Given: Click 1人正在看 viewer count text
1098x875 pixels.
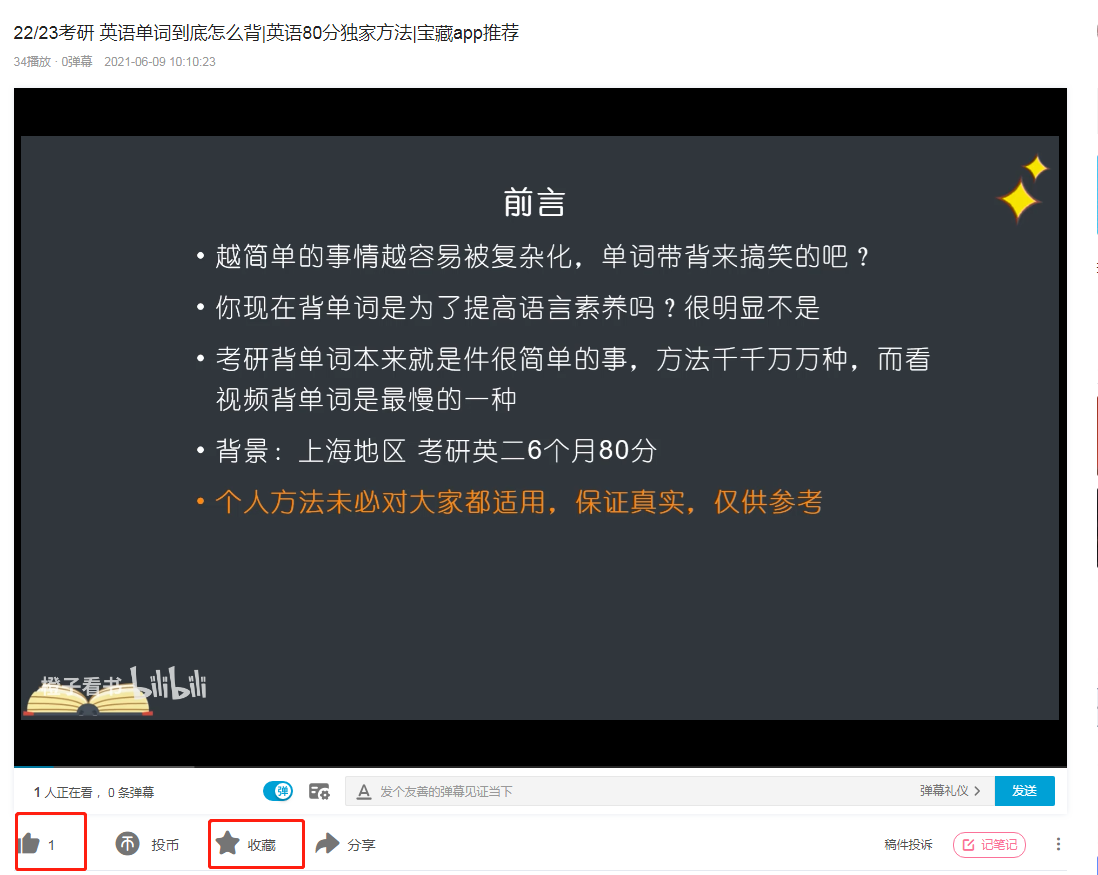Looking at the screenshot, I should pyautogui.click(x=63, y=792).
